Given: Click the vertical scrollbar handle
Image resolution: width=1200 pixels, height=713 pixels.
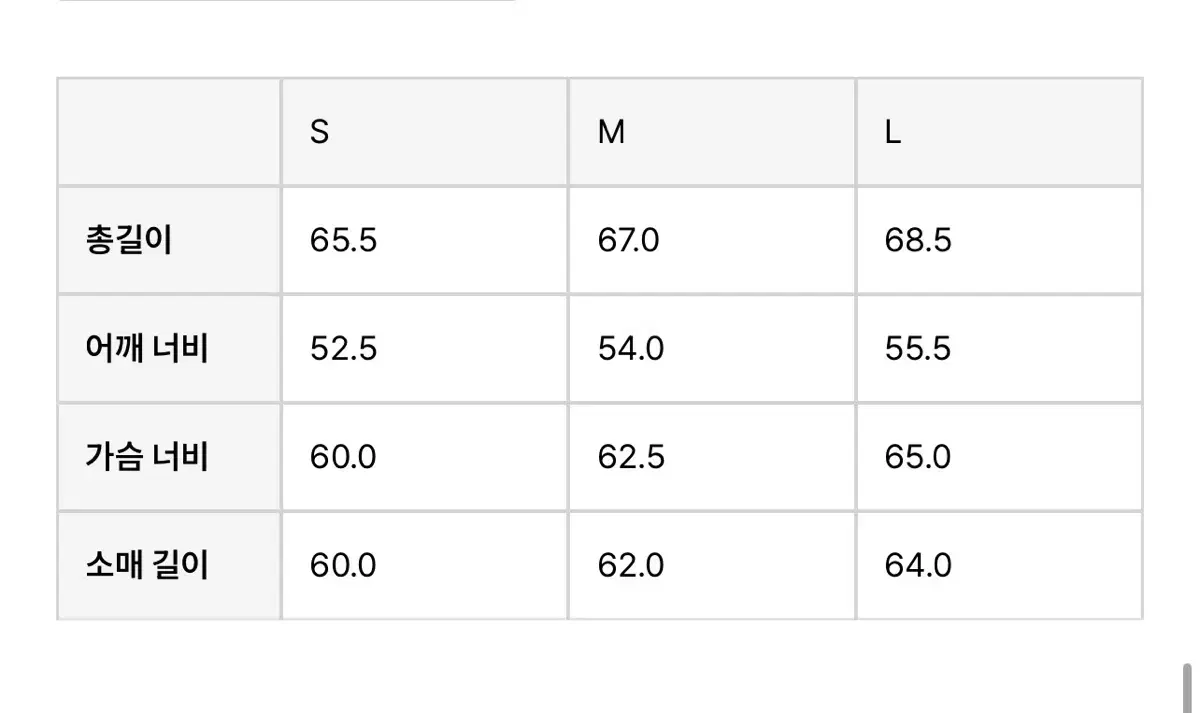Looking at the screenshot, I should pos(1187,689).
